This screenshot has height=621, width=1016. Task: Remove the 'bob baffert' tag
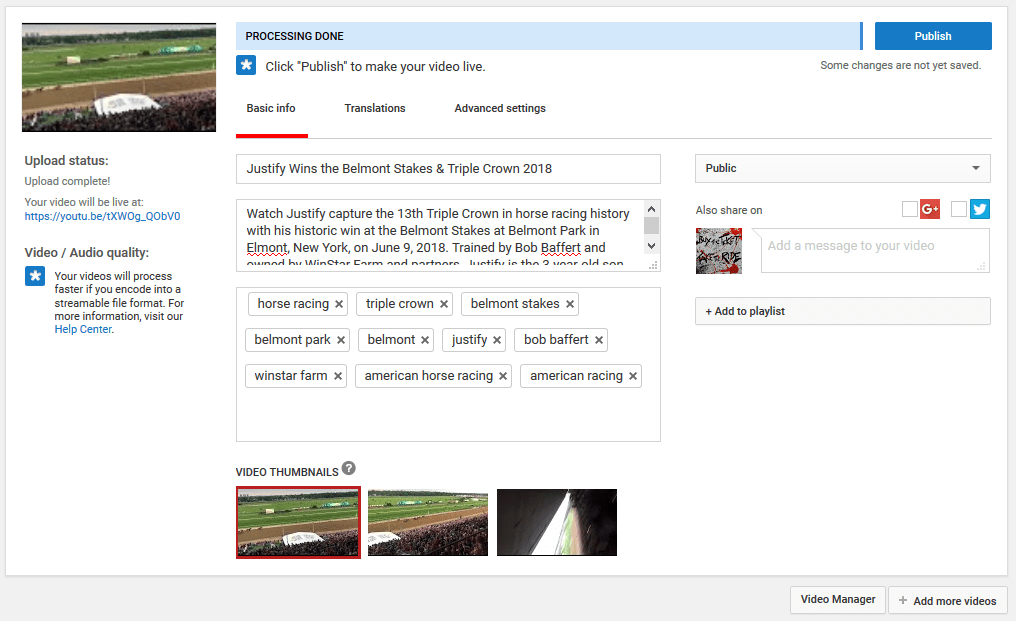(x=599, y=340)
